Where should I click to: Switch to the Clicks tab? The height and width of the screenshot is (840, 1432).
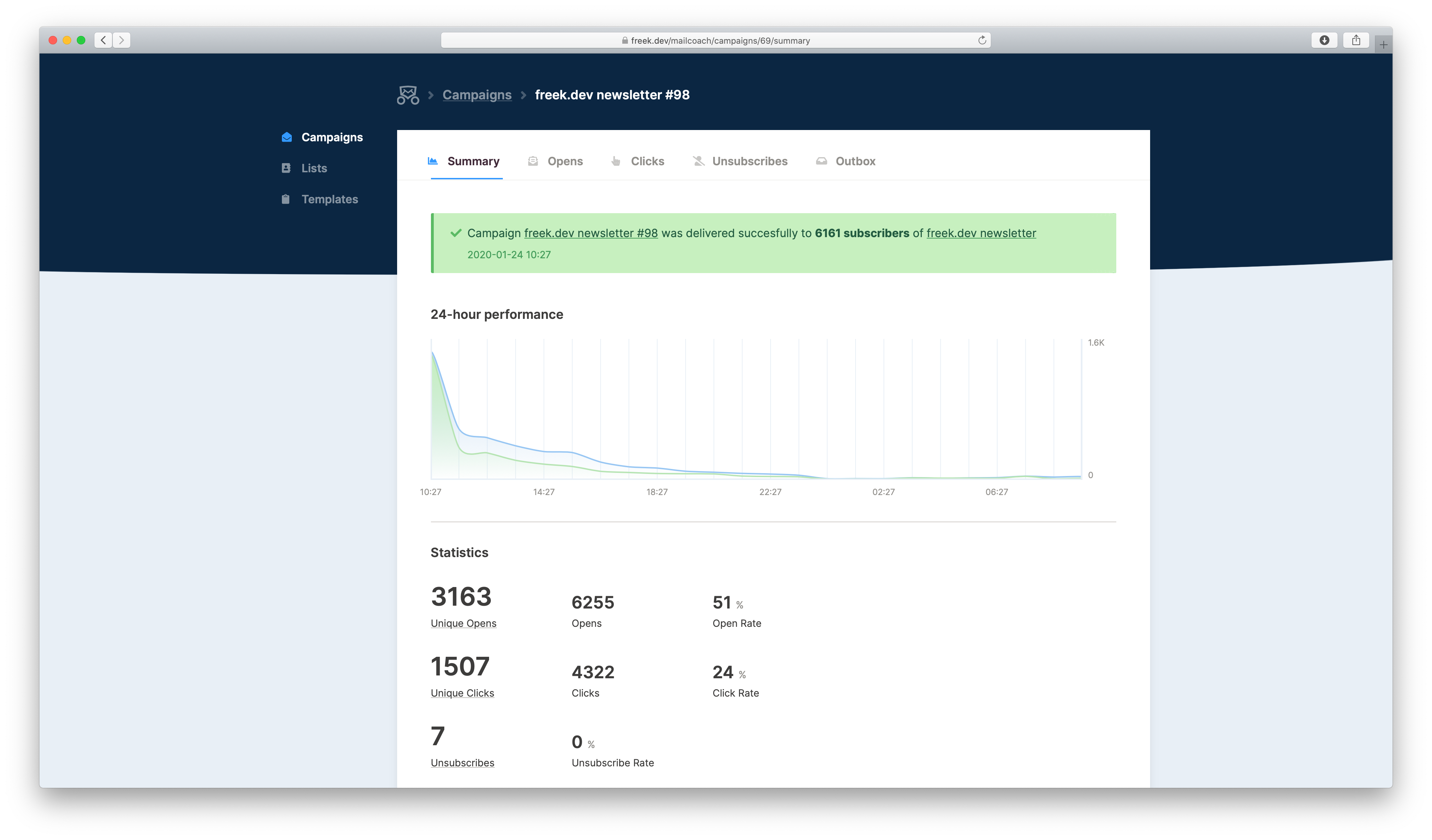pos(637,161)
